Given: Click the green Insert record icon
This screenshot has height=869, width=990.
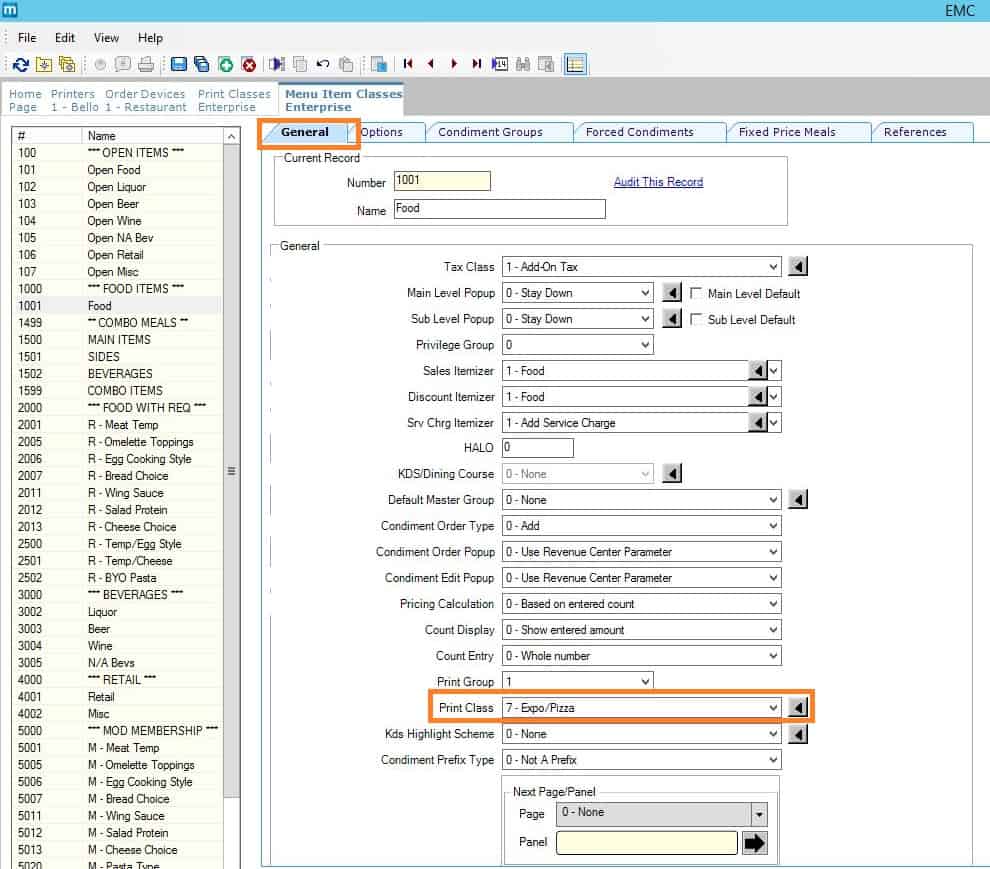Looking at the screenshot, I should tap(226, 64).
